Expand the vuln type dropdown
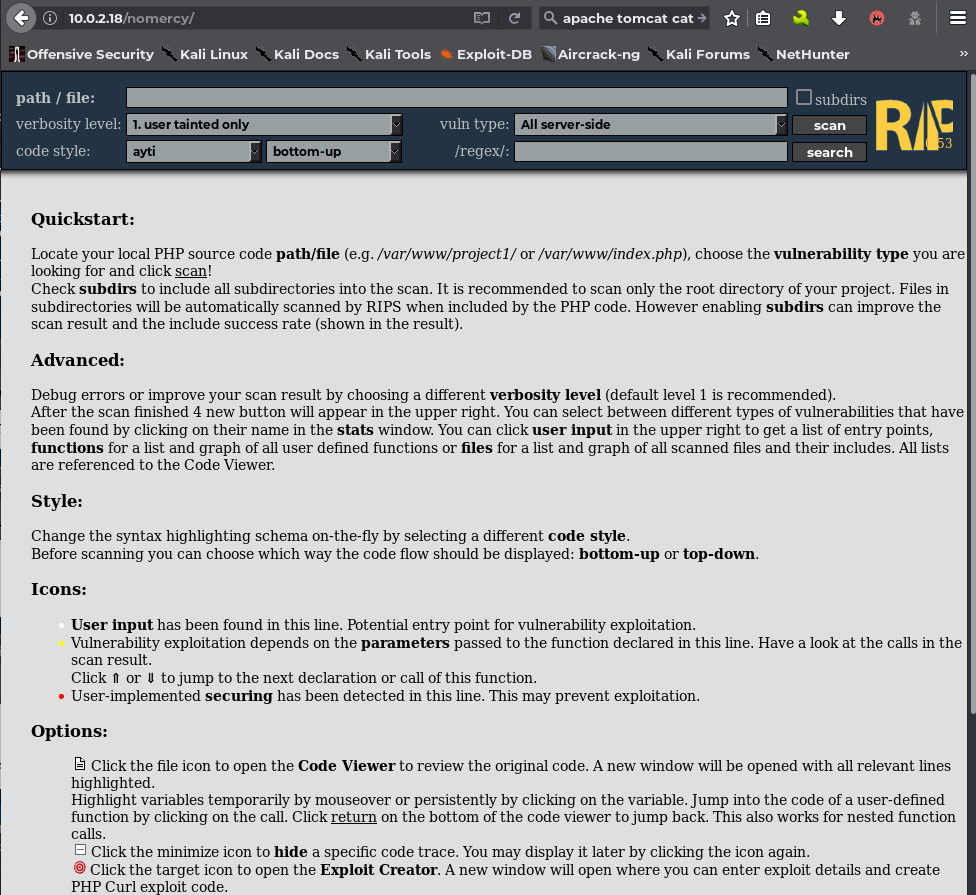This screenshot has height=895, width=976. pyautogui.click(x=652, y=125)
